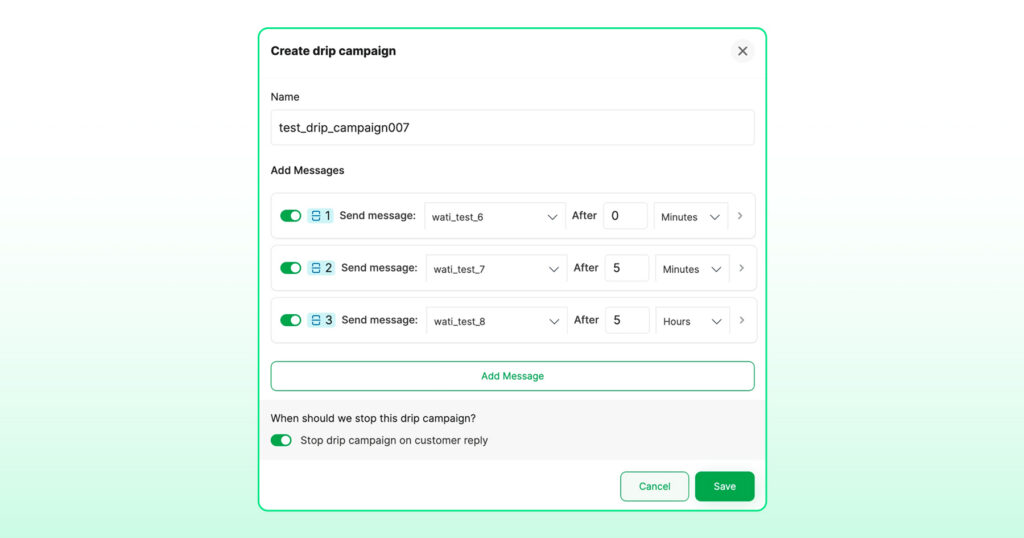Screen dimensions: 1024x538
Task: Save the drip campaign
Action: point(725,486)
